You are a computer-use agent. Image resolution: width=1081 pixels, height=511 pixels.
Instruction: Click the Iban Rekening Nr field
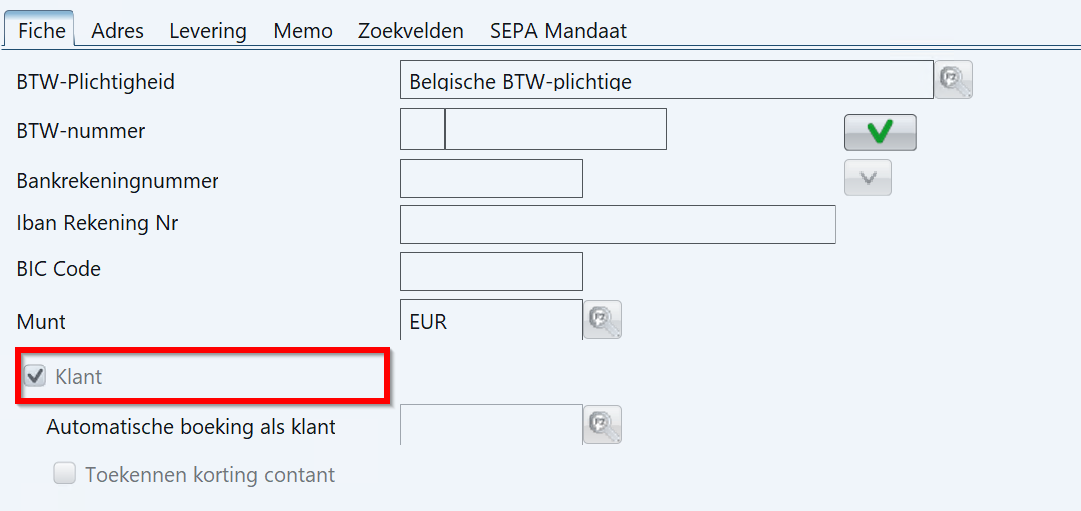point(618,224)
